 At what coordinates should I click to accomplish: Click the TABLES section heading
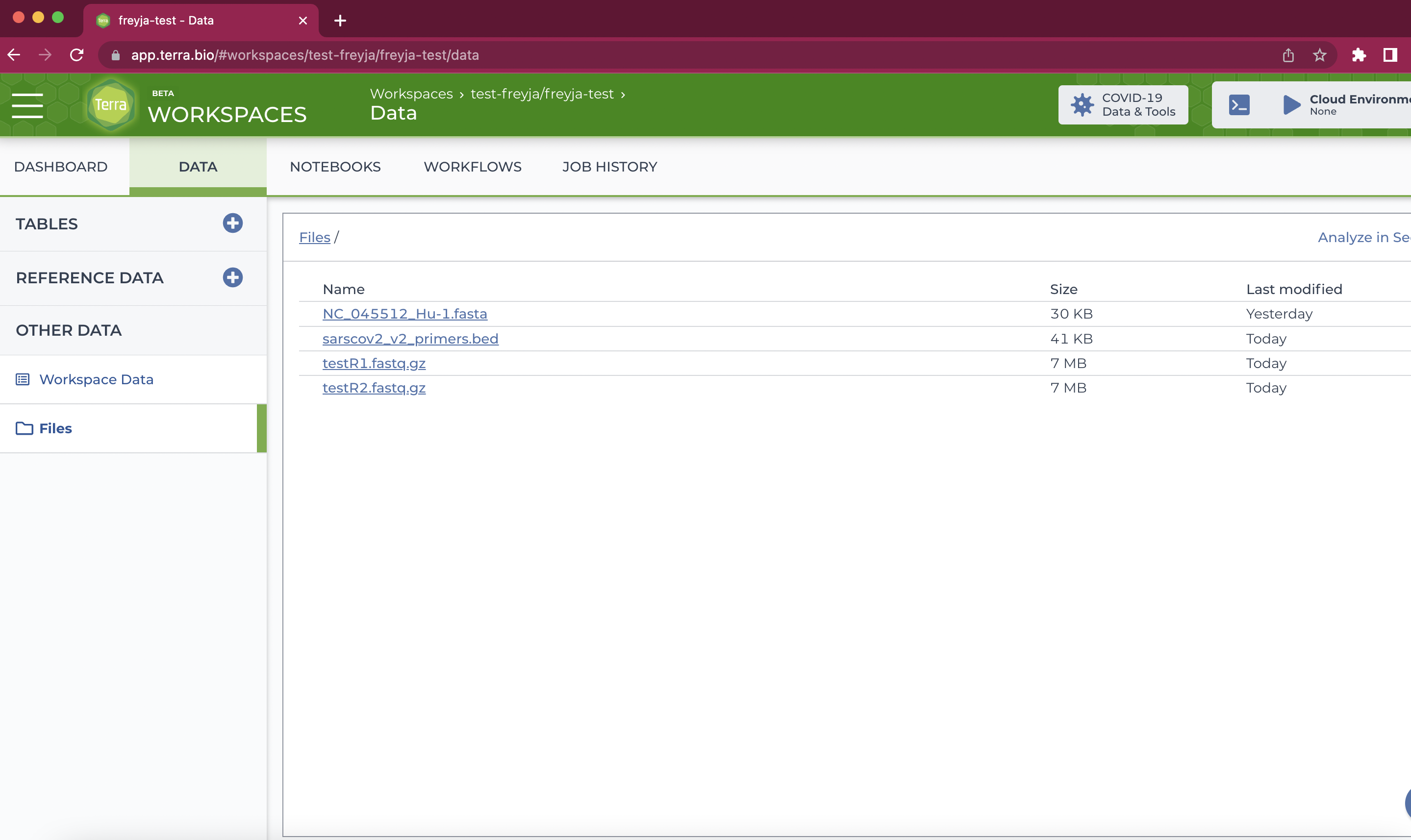point(47,223)
